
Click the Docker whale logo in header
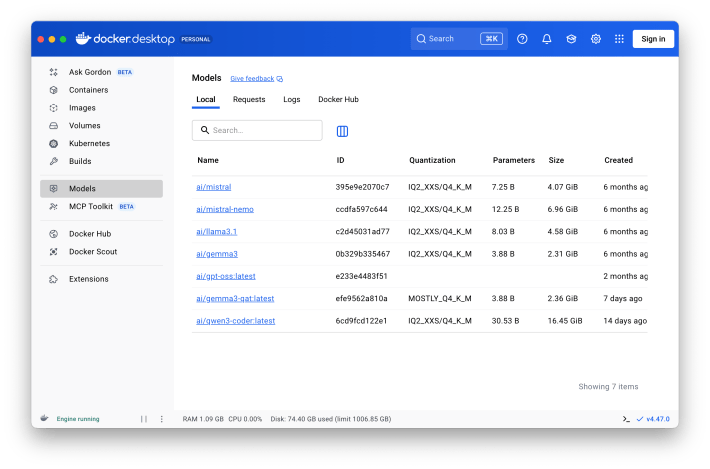click(83, 38)
